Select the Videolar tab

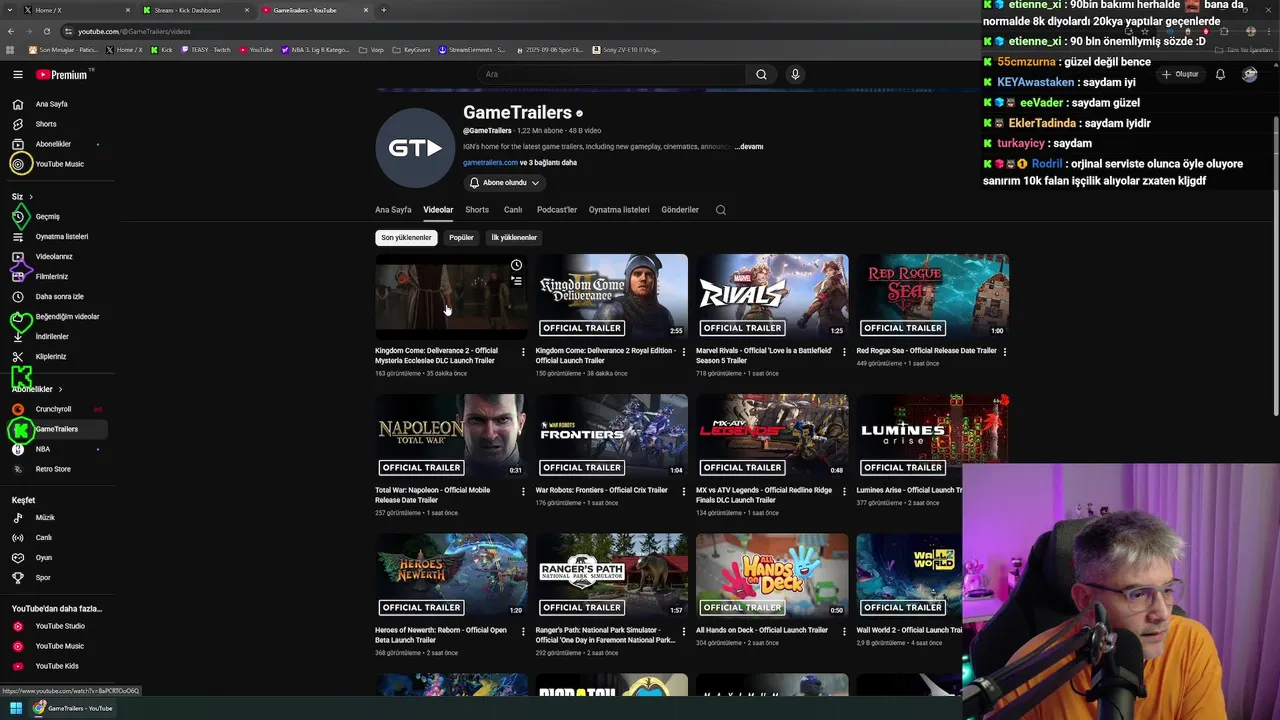pos(438,210)
